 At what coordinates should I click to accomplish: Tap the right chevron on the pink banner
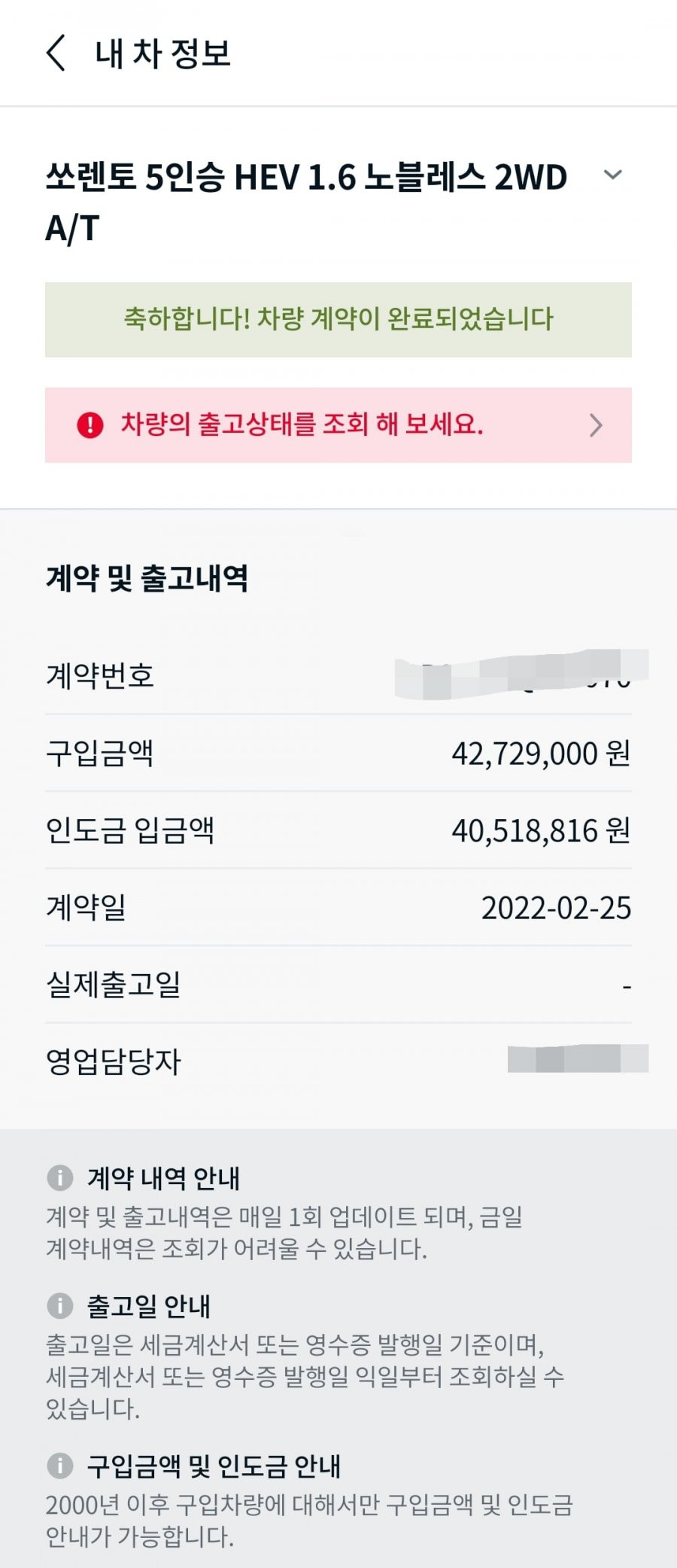tap(597, 425)
